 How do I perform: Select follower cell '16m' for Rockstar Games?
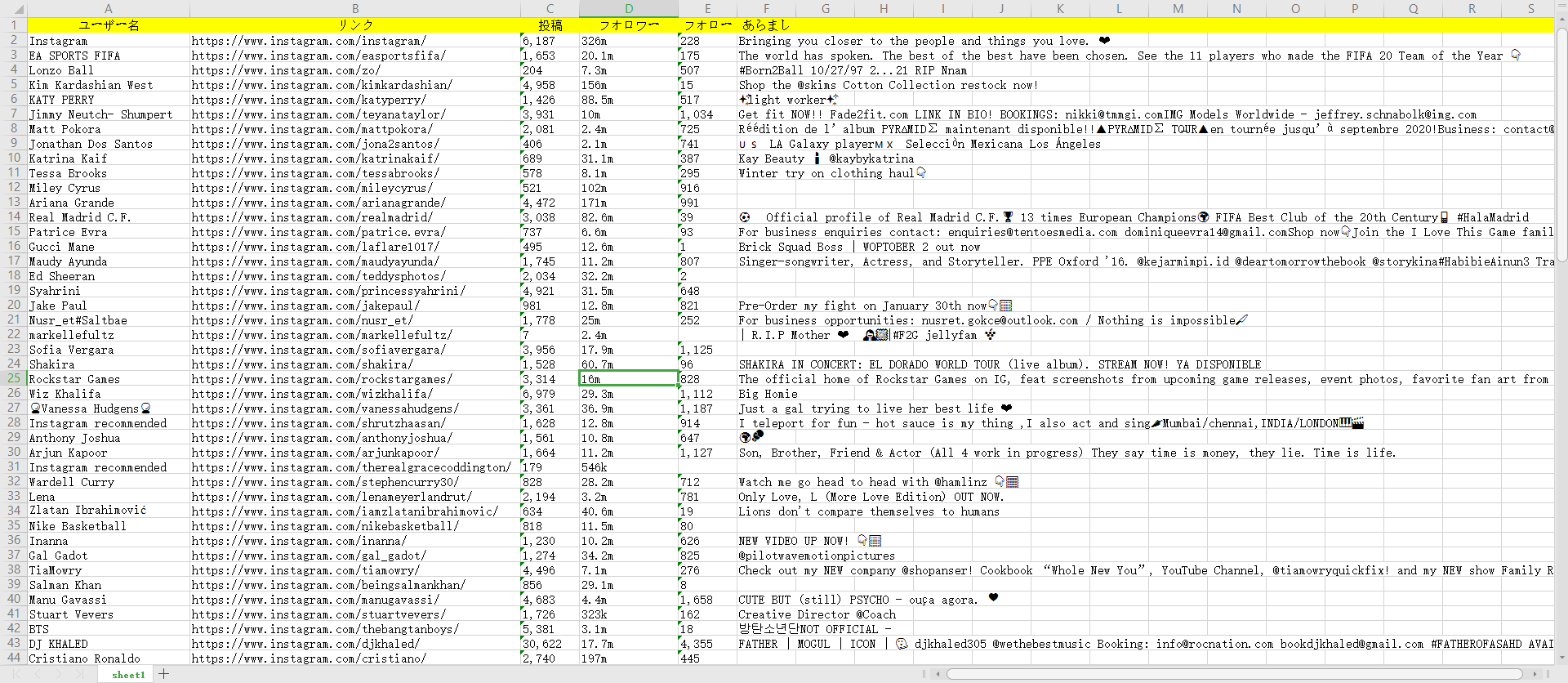point(629,378)
